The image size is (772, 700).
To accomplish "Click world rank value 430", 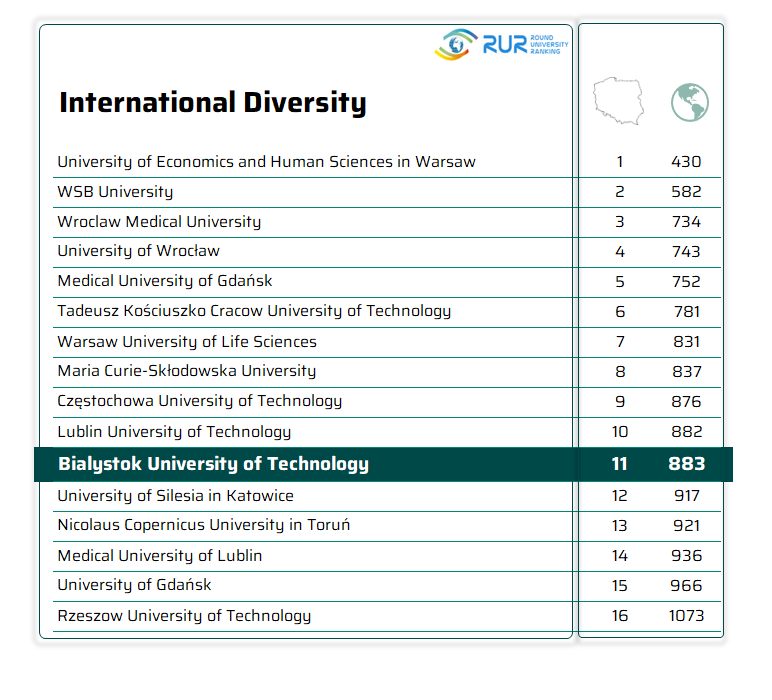I will pos(686,162).
